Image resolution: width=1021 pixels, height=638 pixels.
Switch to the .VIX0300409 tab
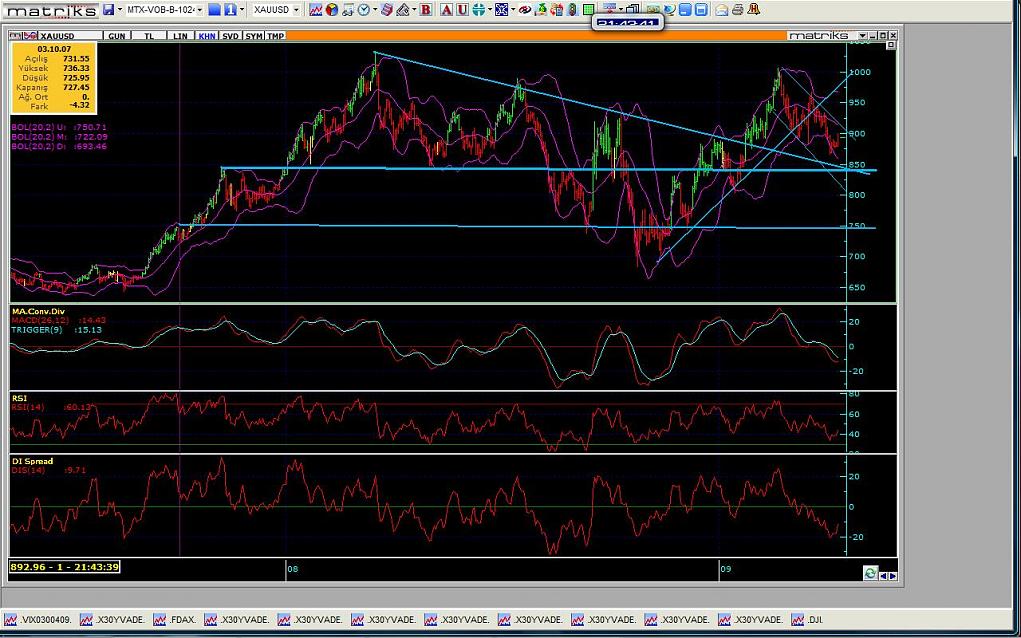40,620
